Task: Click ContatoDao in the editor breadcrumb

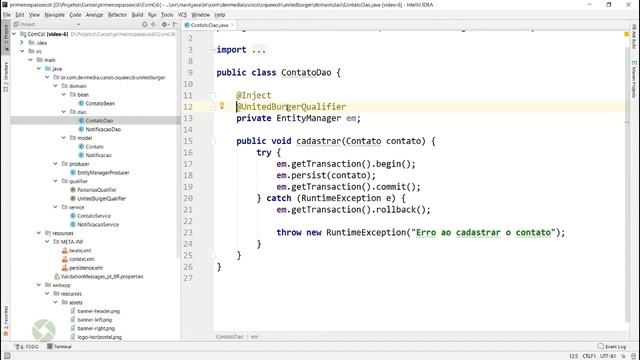Action: click(229, 337)
